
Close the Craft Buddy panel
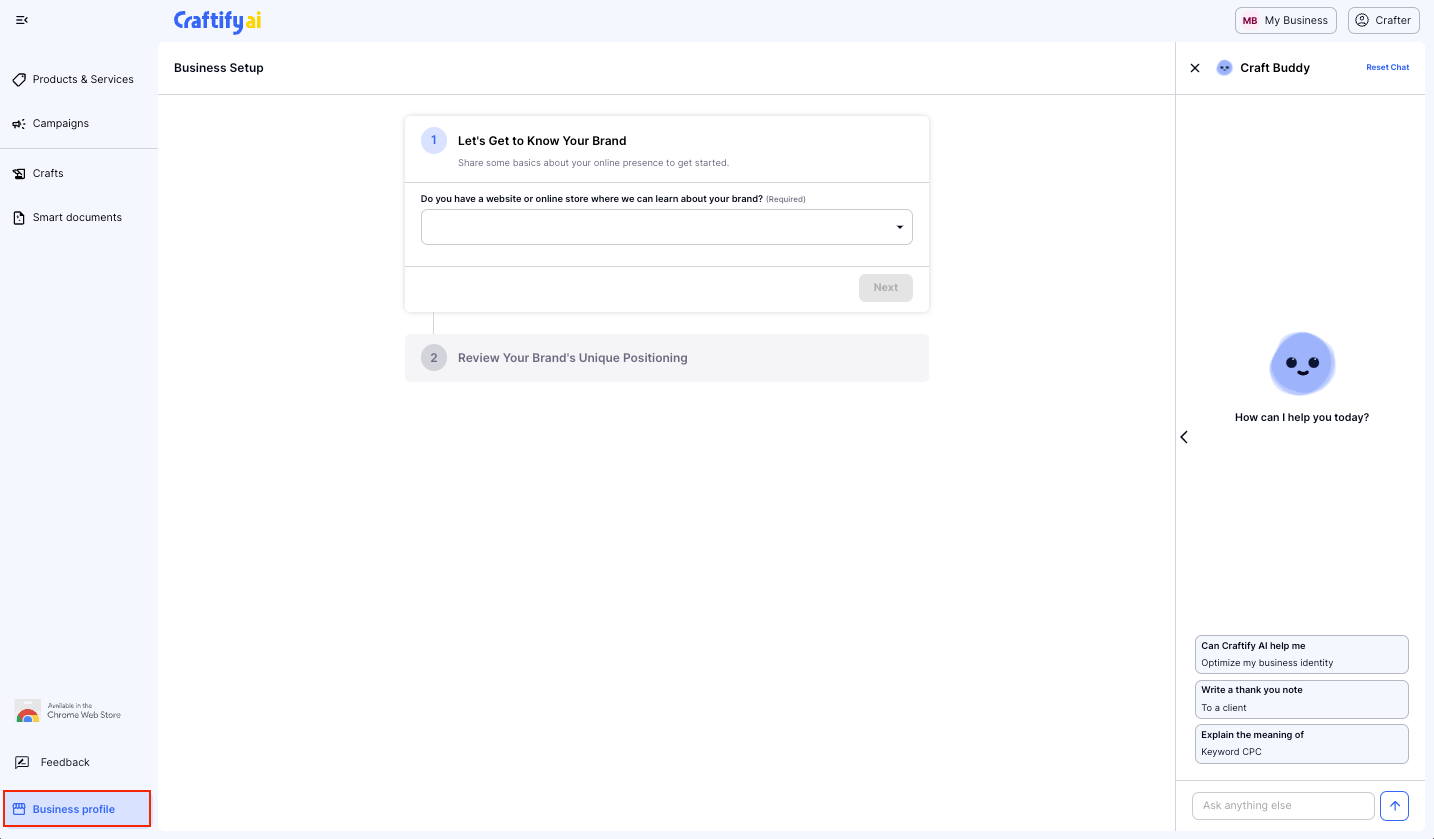(x=1195, y=67)
